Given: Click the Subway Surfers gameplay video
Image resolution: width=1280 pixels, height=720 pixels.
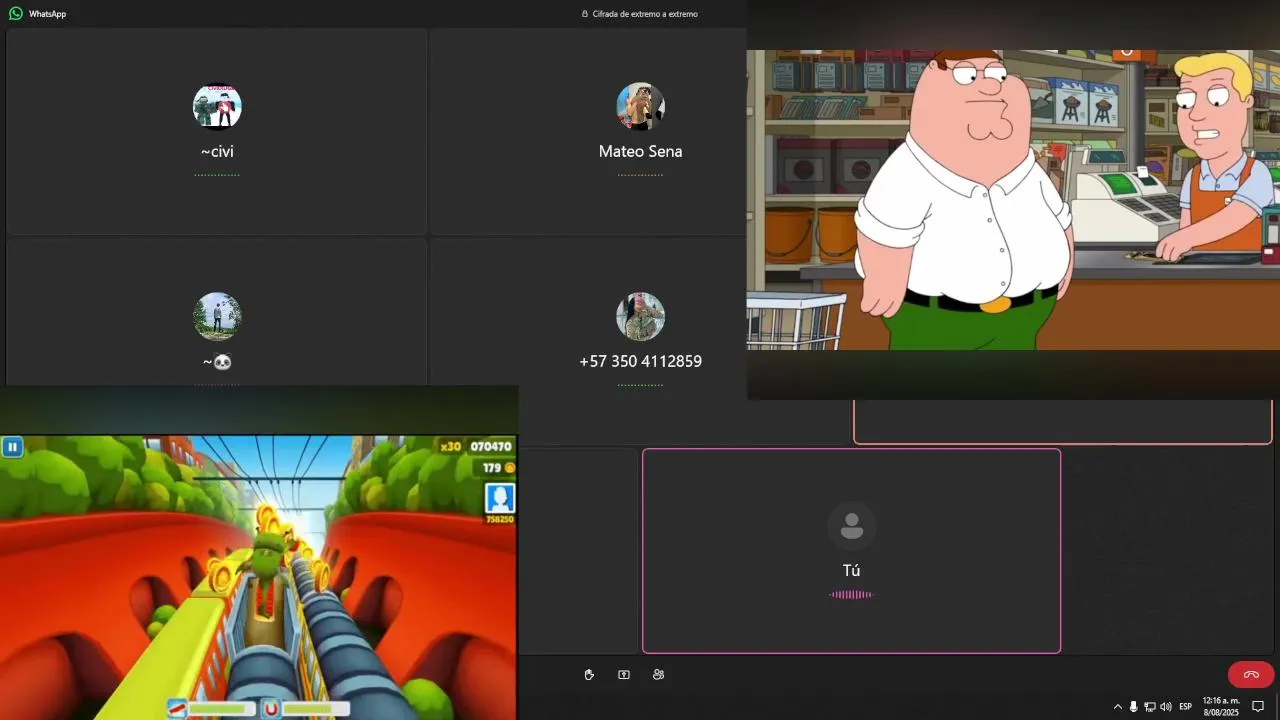Looking at the screenshot, I should 258,577.
